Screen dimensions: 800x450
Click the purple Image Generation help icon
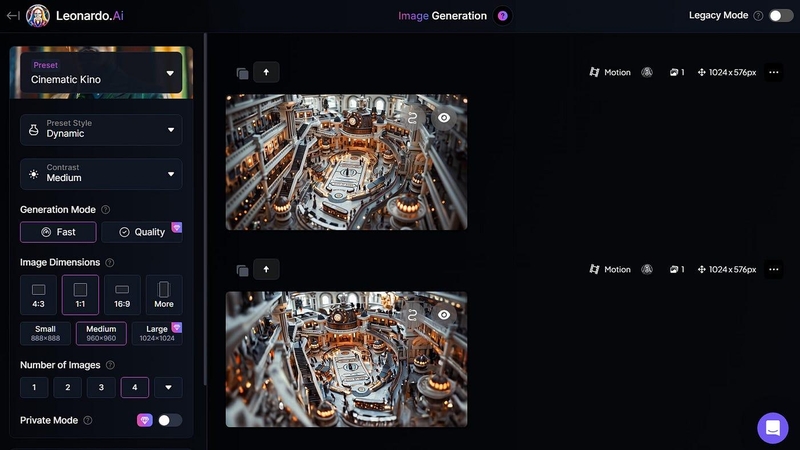(x=503, y=16)
